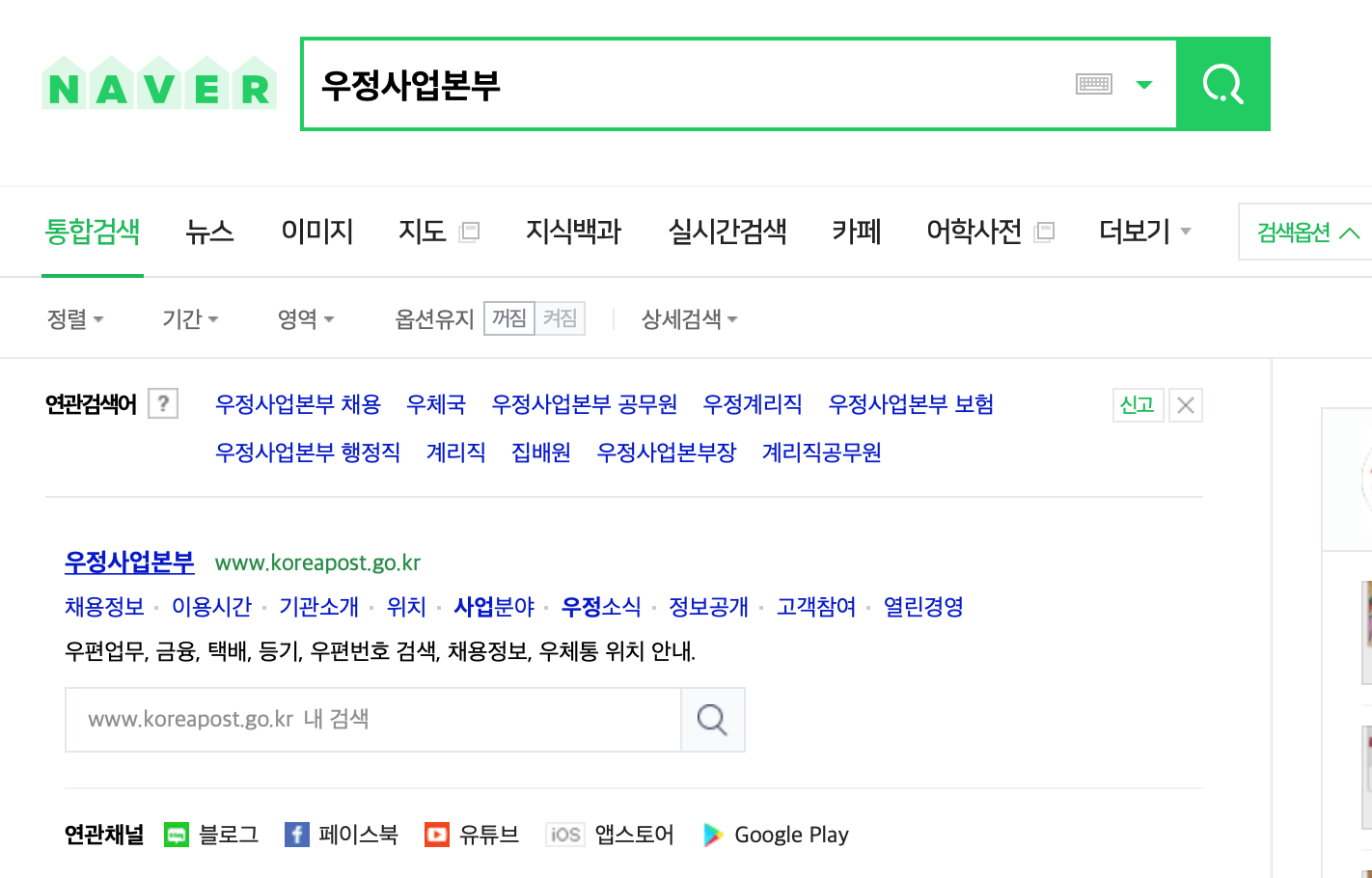Open the Google Play link

(x=776, y=835)
